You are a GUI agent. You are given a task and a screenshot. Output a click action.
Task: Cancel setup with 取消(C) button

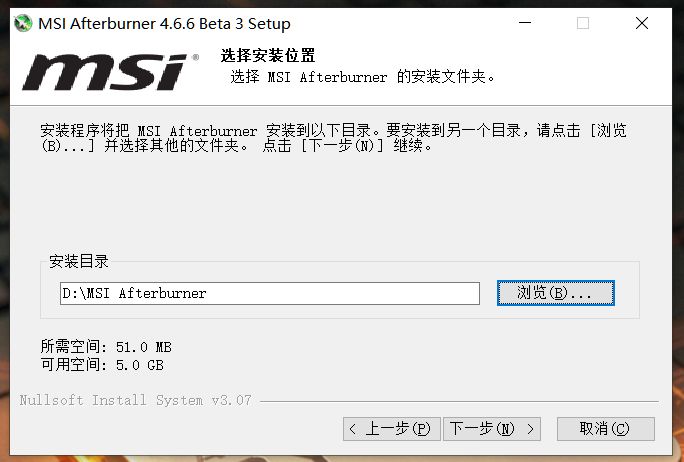605,429
